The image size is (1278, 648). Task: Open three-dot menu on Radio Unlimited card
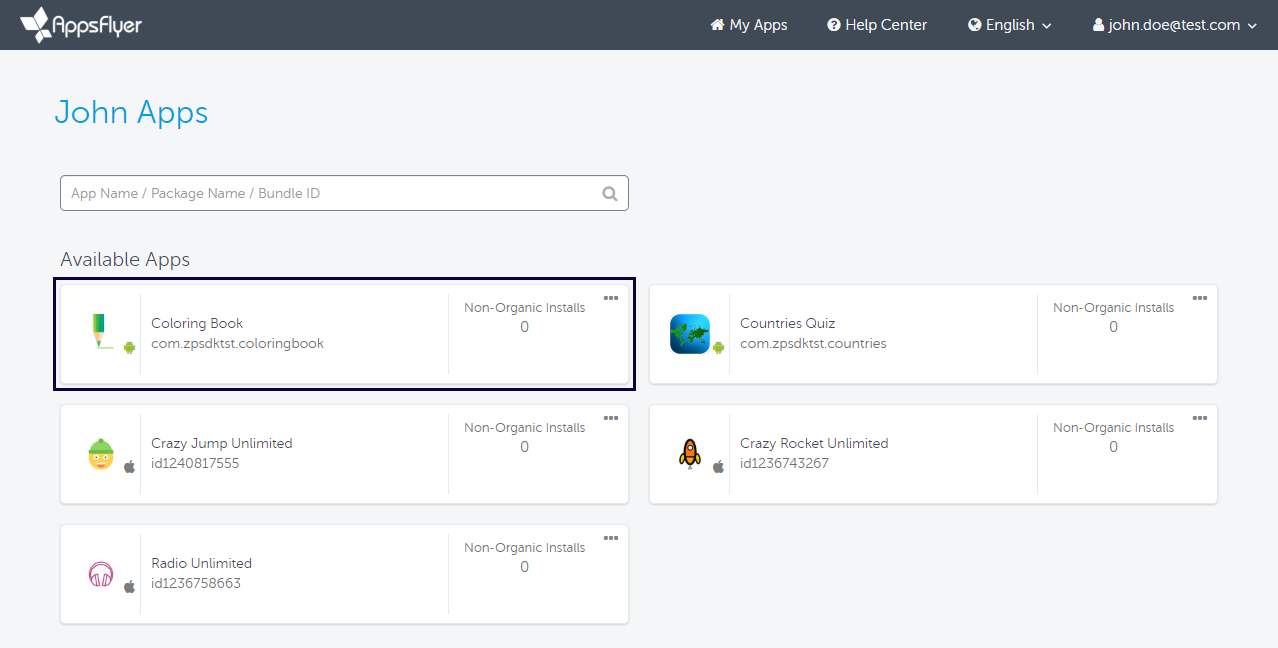coord(610,538)
